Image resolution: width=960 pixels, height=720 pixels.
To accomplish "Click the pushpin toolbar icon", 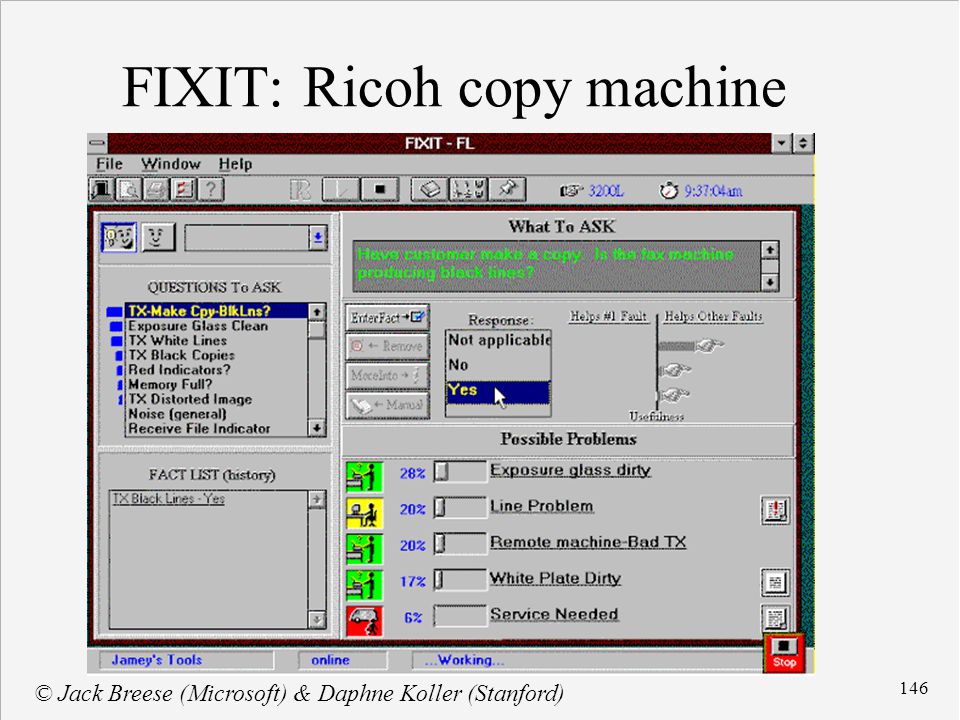I will (507, 190).
